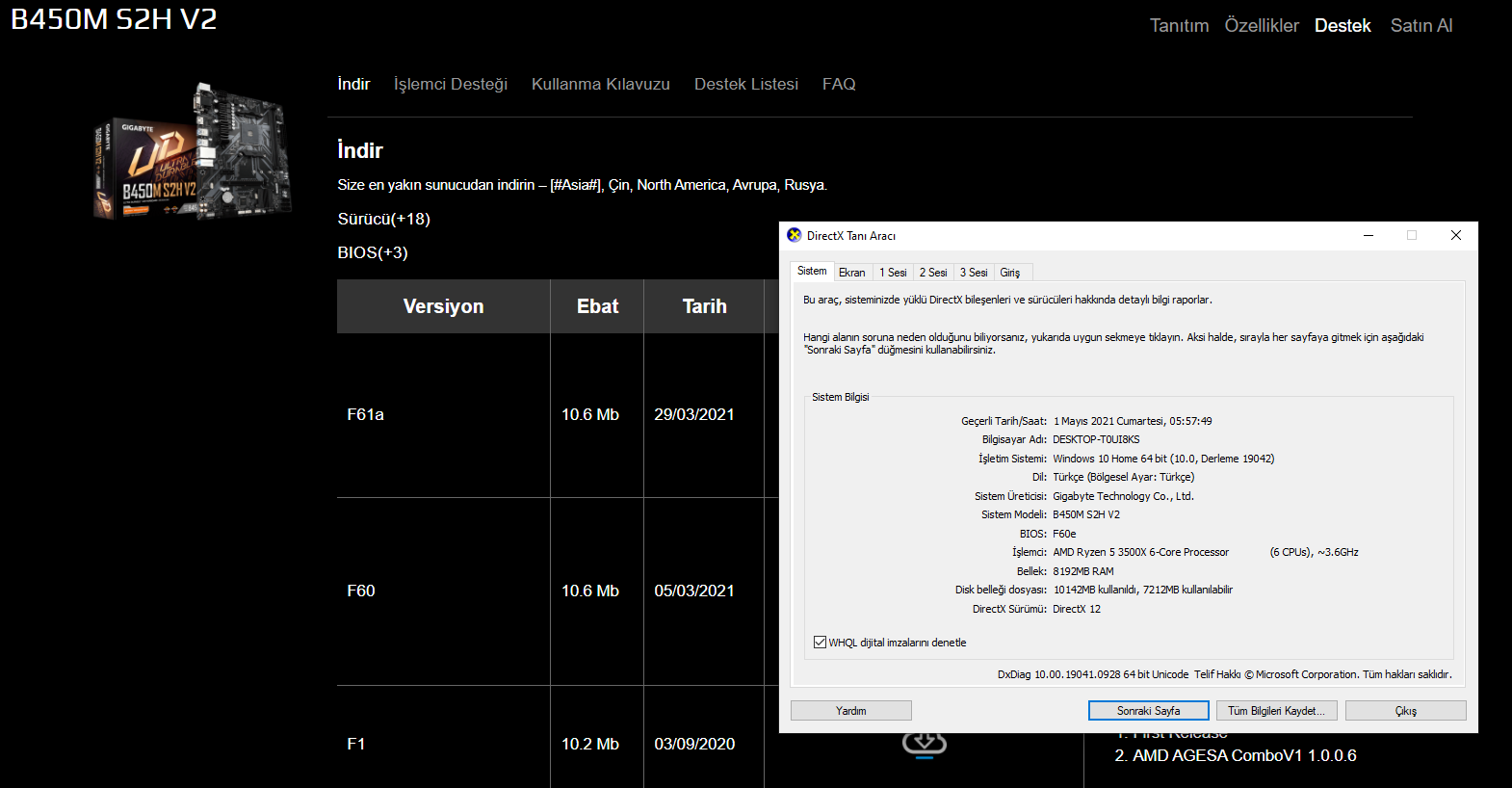This screenshot has height=788, width=1512.
Task: Open the 2 Sesi tab
Action: pos(933,273)
